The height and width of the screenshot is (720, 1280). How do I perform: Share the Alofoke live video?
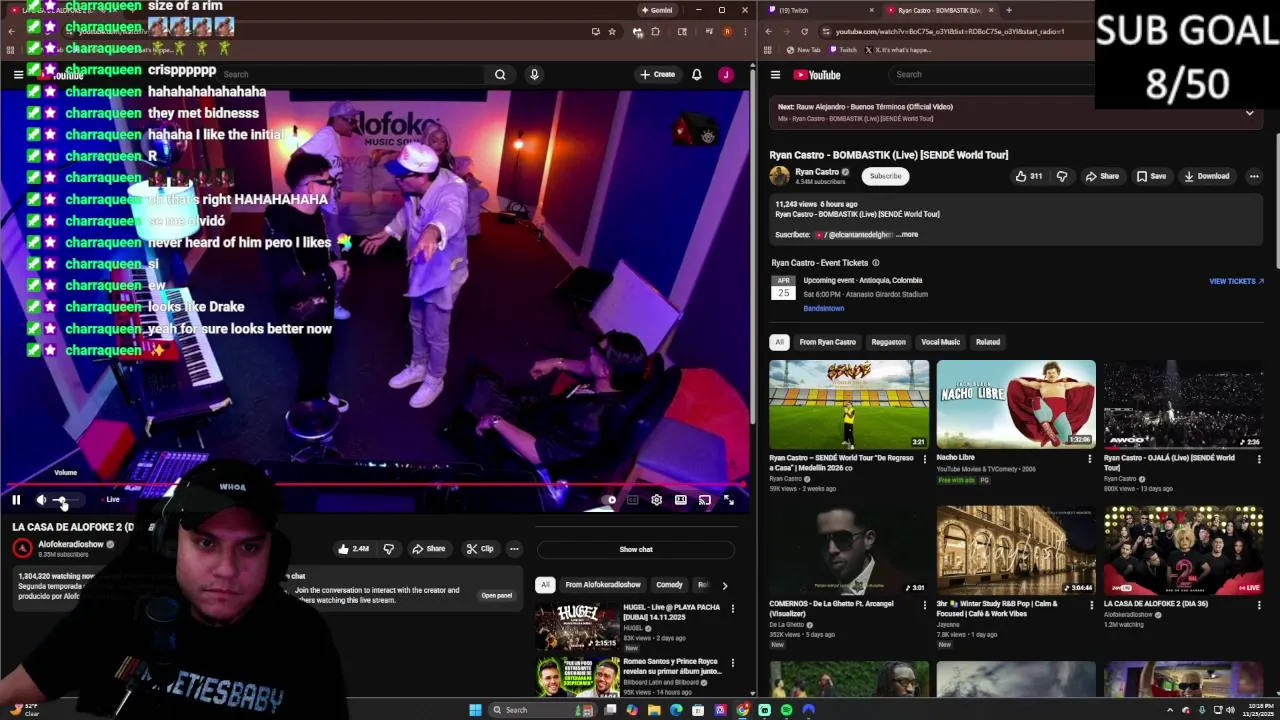428,548
